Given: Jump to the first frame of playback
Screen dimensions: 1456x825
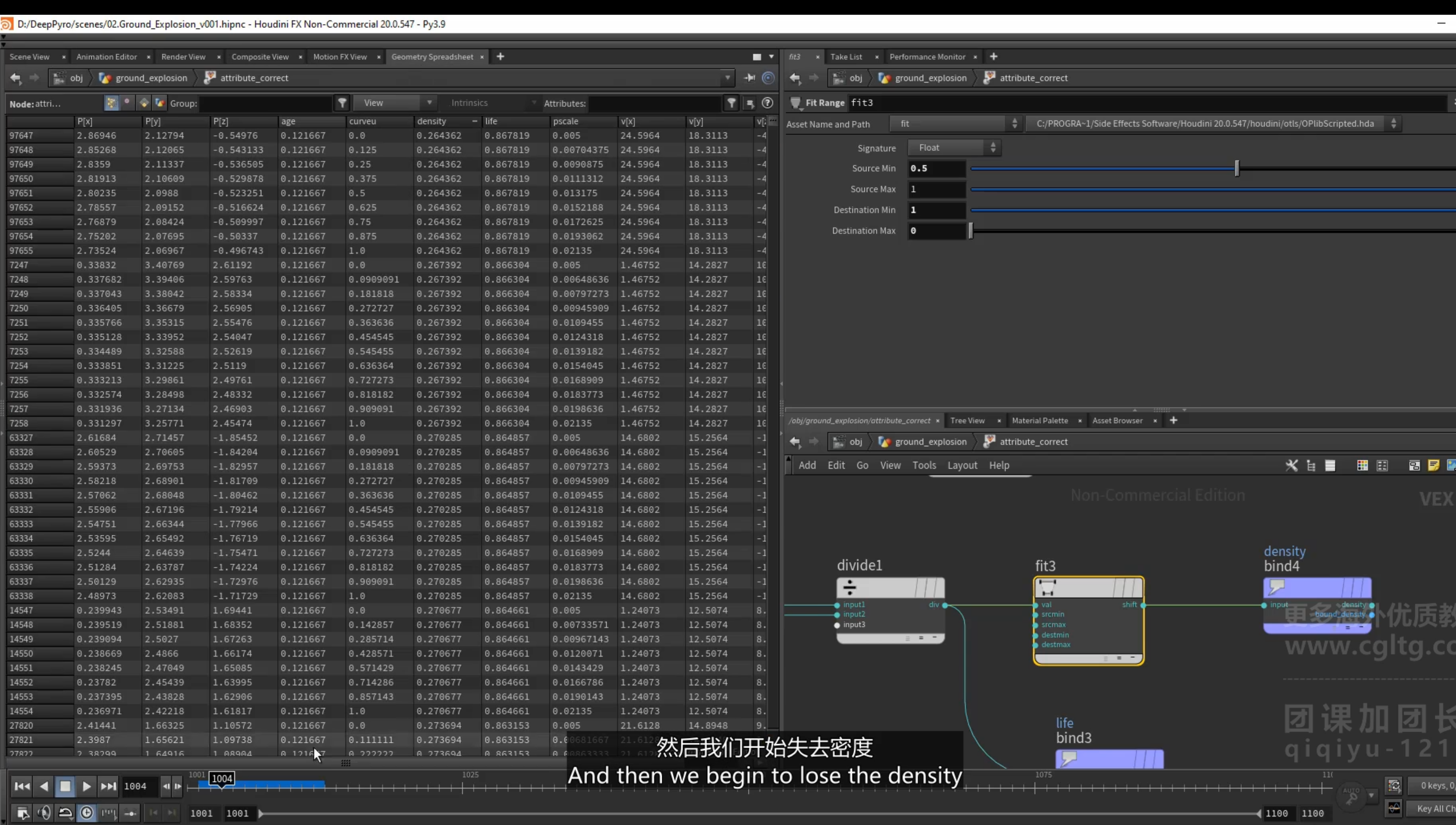Looking at the screenshot, I should (22, 786).
